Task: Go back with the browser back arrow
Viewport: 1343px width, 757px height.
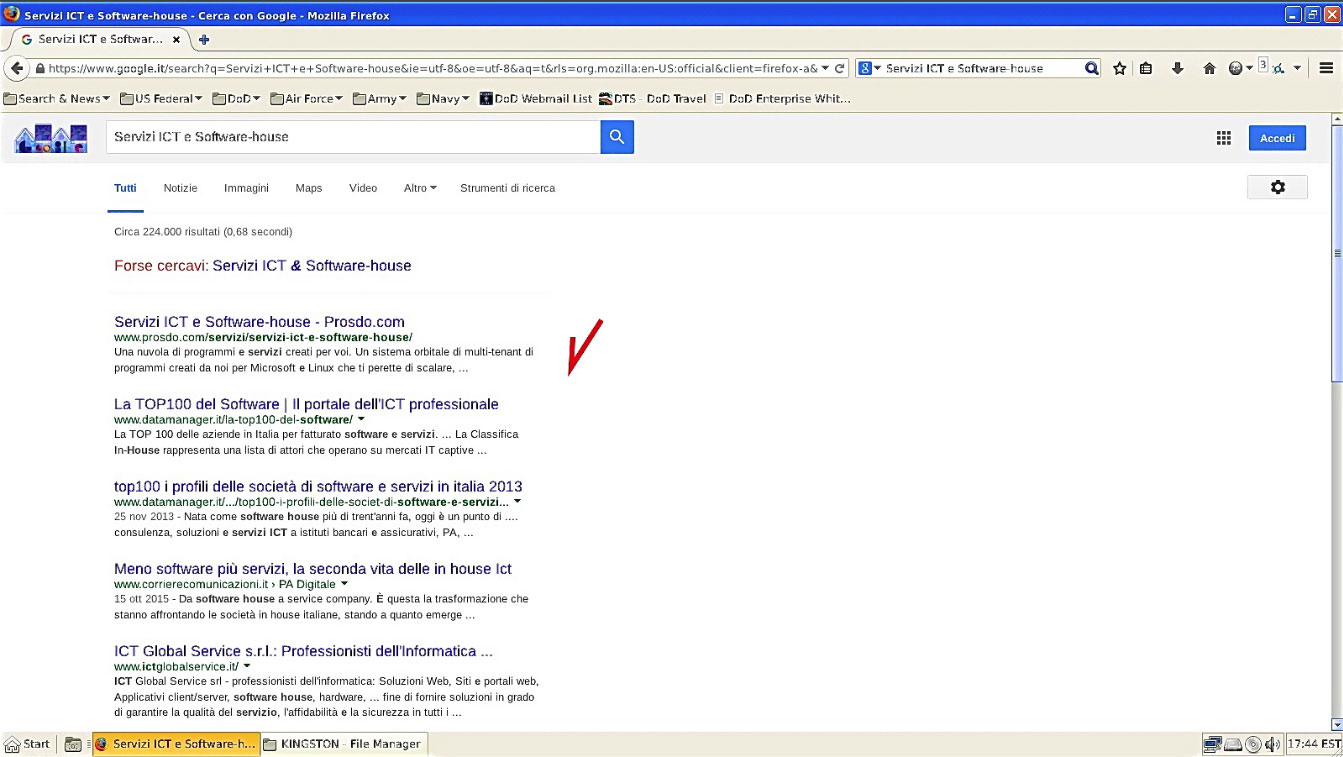Action: pyautogui.click(x=16, y=68)
